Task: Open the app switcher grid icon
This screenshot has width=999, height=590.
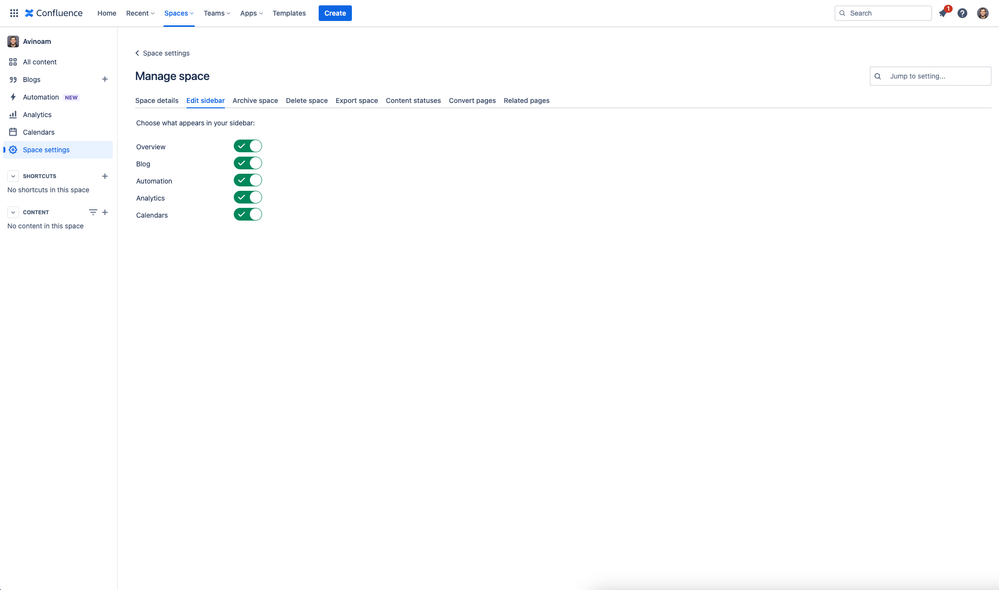Action: coord(13,12)
